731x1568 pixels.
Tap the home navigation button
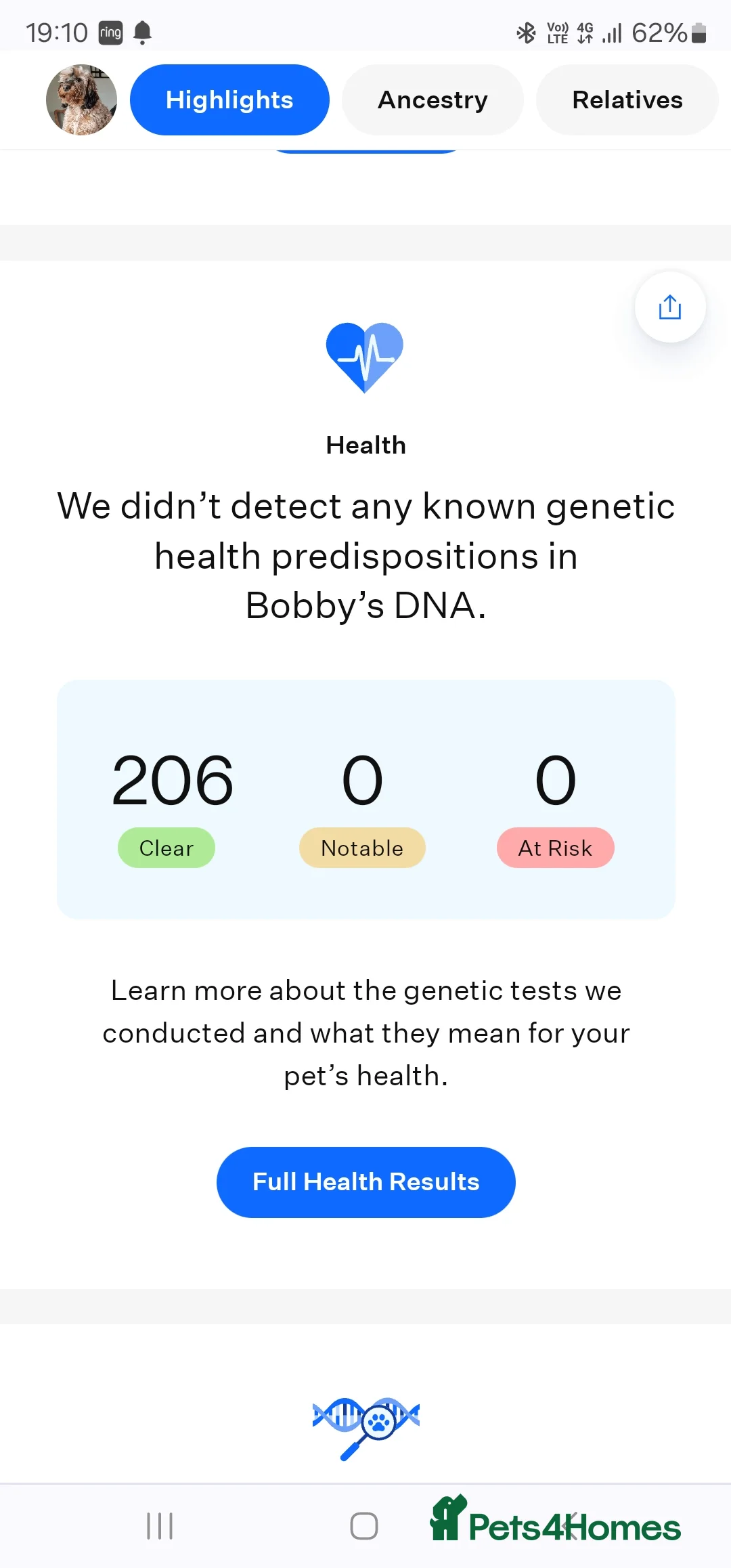click(x=363, y=1527)
